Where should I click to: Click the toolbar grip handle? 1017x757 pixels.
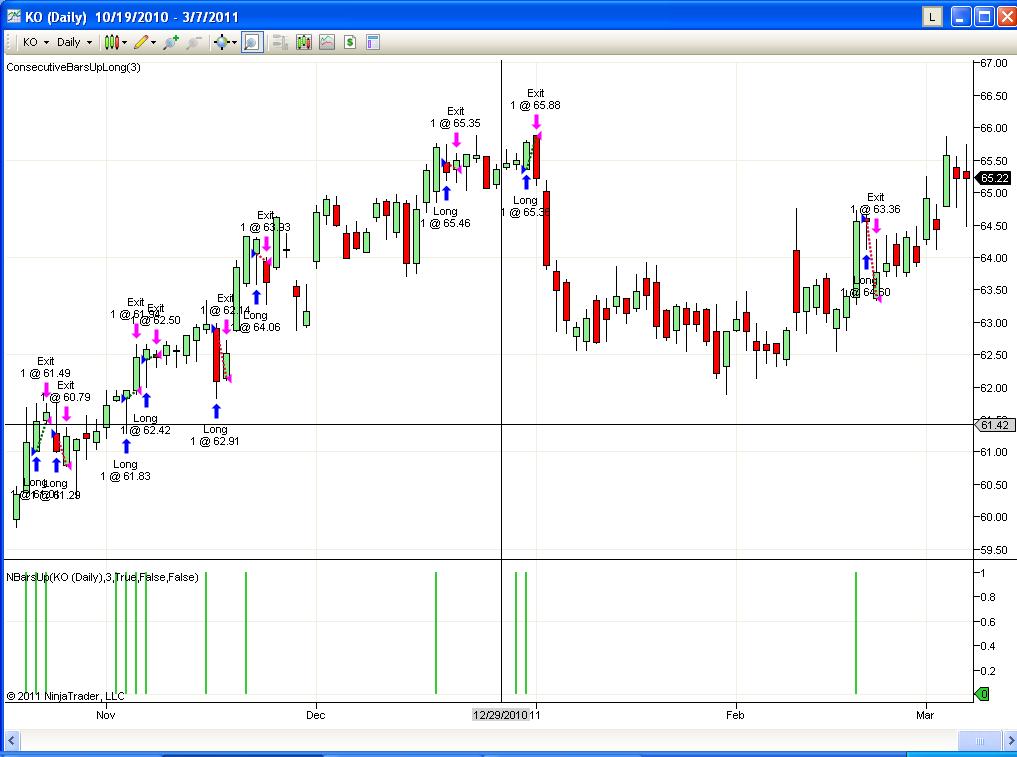[x=9, y=43]
